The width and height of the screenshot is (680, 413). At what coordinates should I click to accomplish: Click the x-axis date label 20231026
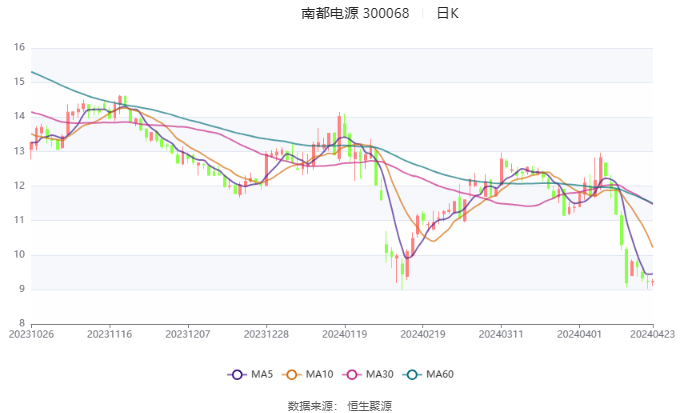(x=31, y=334)
